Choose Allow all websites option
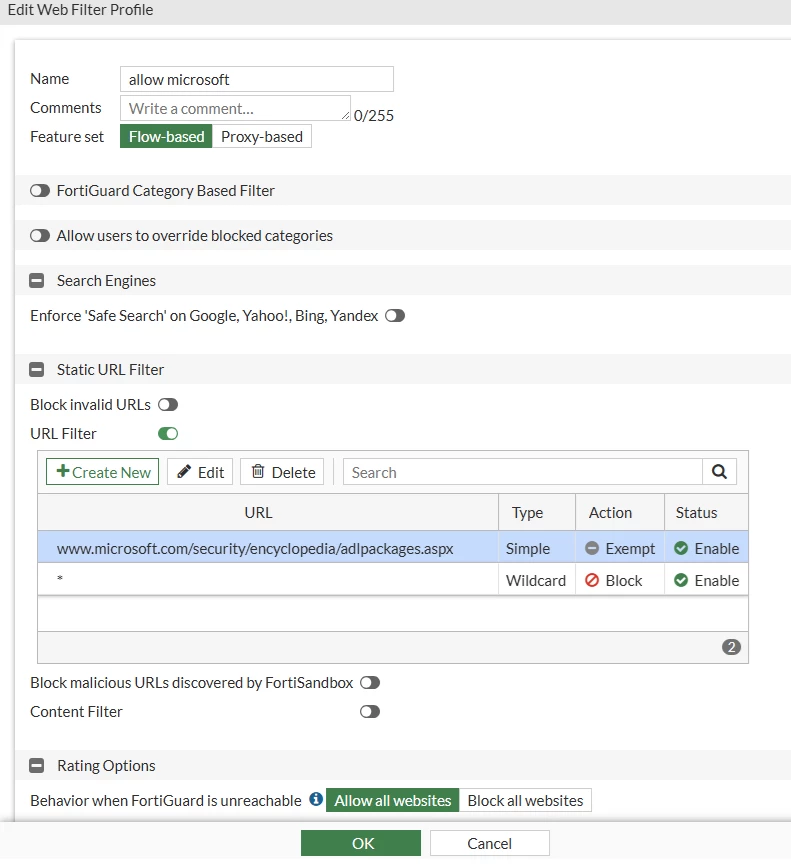Viewport: 791px width, 867px height. [392, 800]
